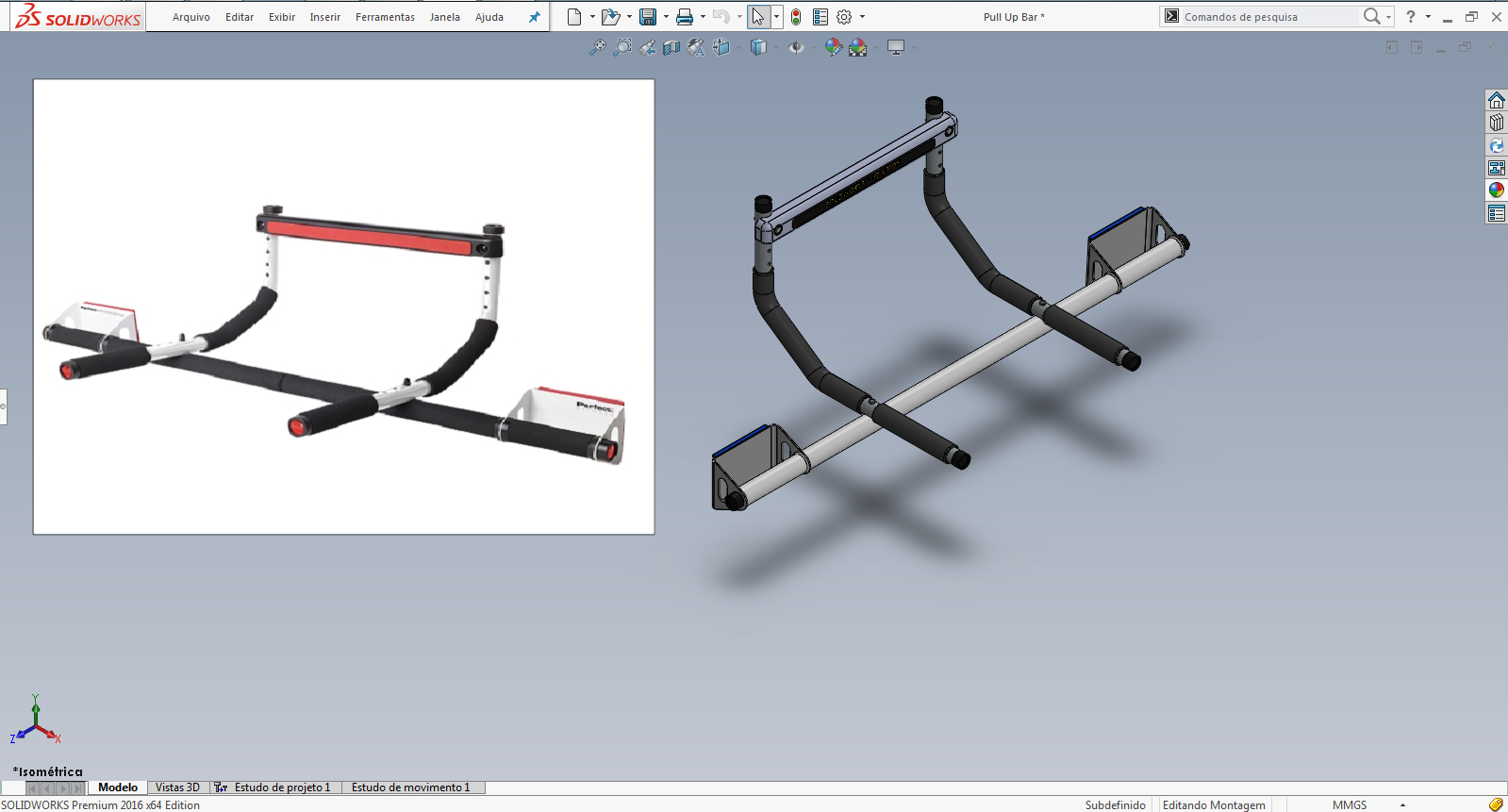The image size is (1508, 812).
Task: Click the Undo arrow icon
Action: tap(721, 17)
